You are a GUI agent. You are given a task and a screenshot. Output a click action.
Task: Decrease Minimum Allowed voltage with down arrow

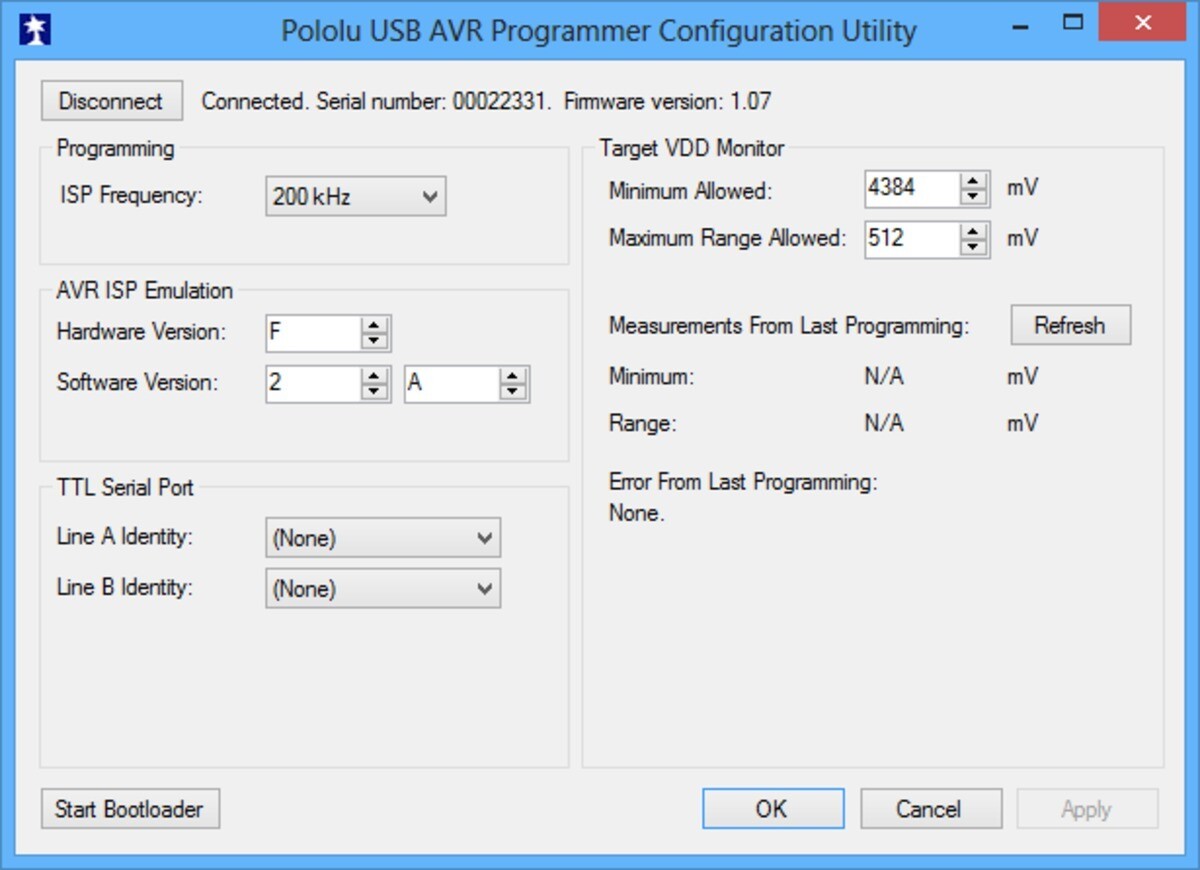(x=973, y=196)
